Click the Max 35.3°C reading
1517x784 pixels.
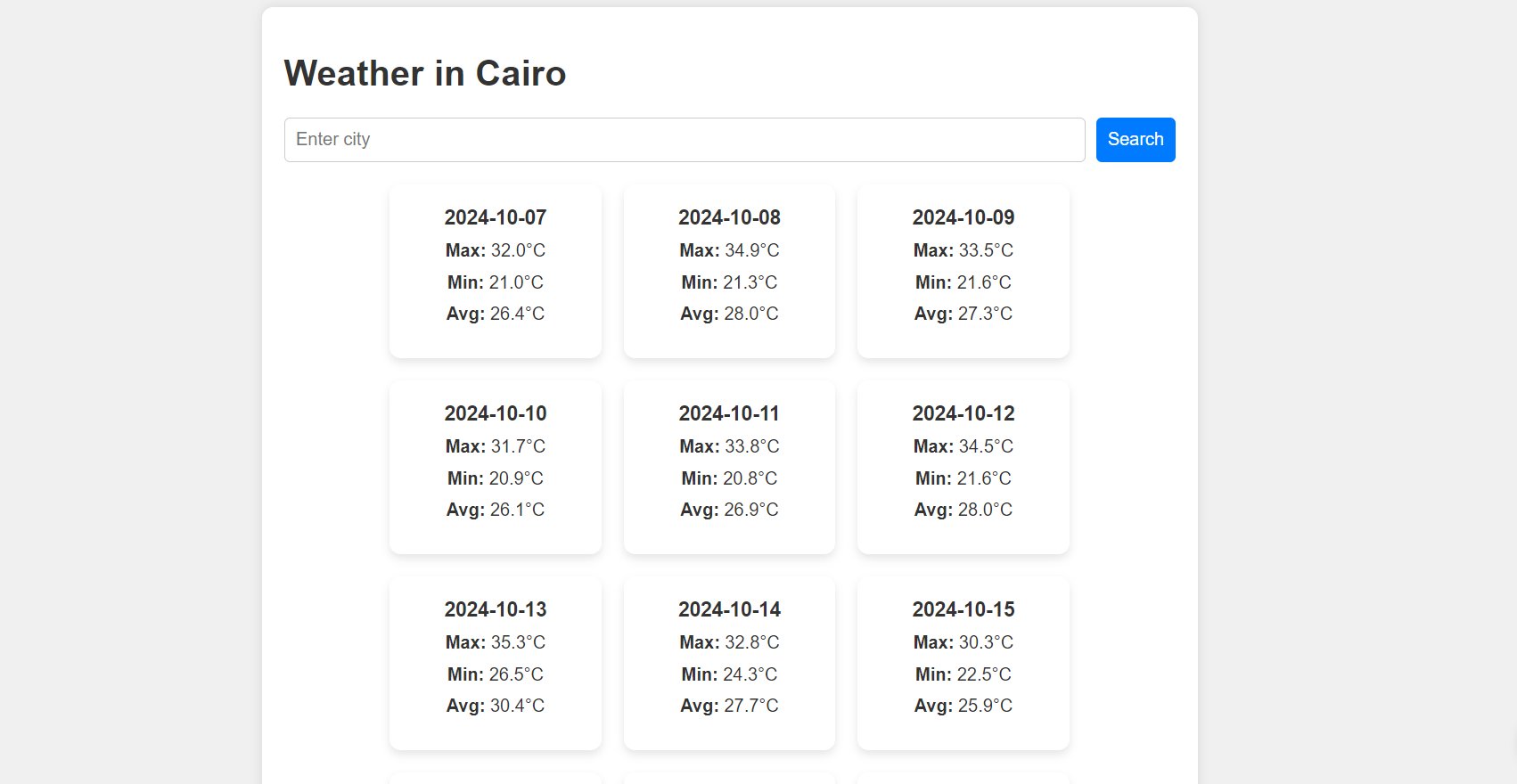click(496, 642)
